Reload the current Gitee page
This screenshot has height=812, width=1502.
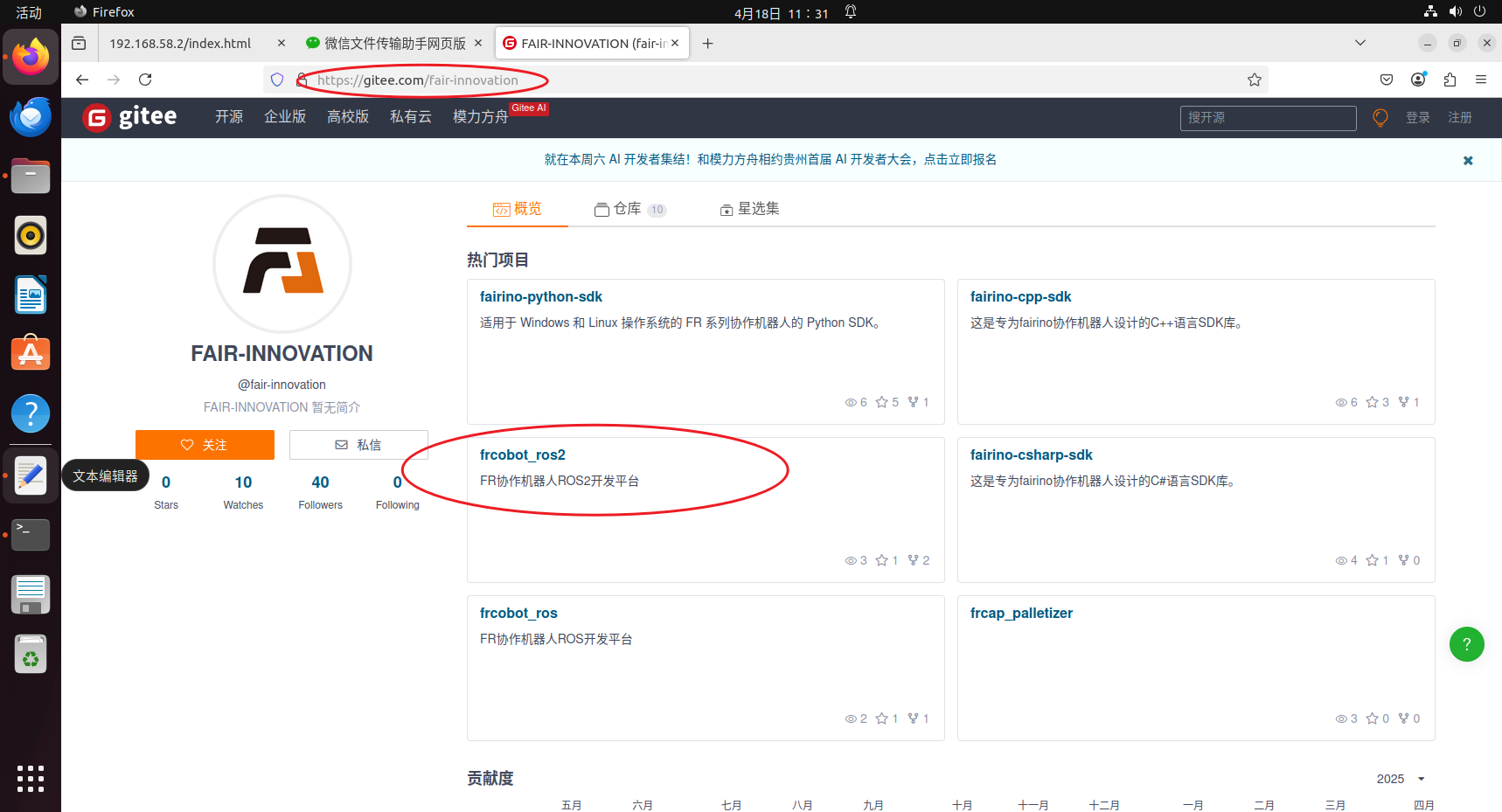[x=145, y=80]
